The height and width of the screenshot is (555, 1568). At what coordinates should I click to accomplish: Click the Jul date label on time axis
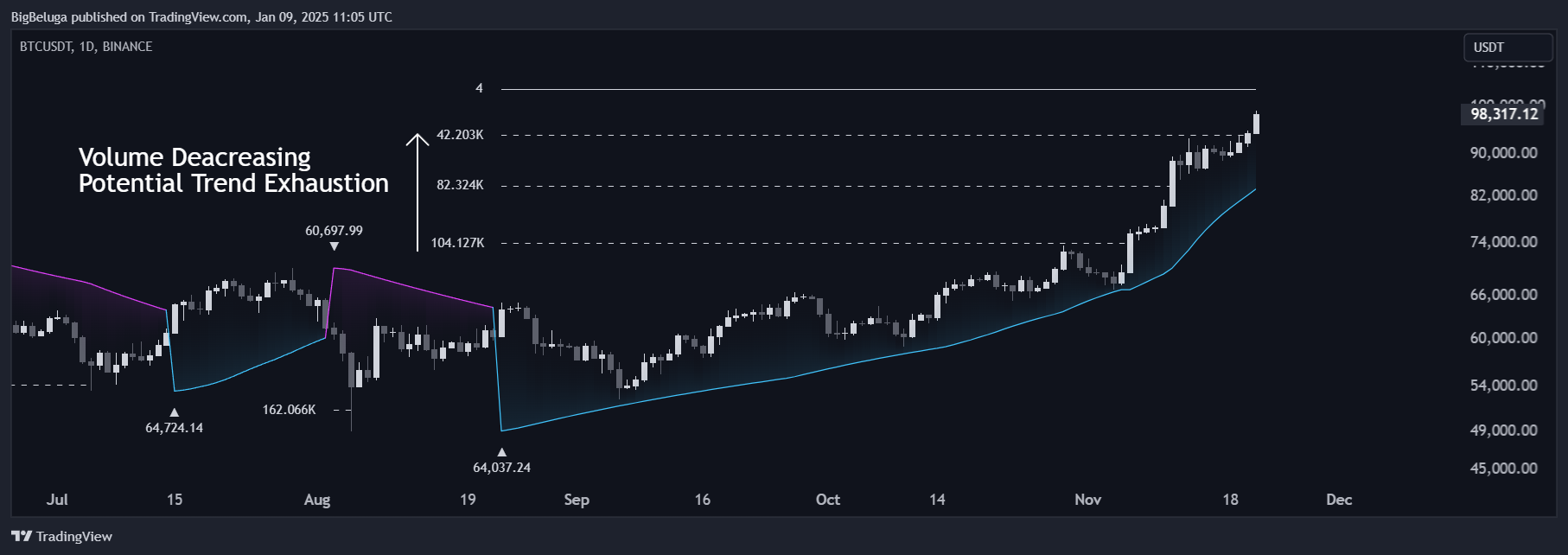coord(57,500)
